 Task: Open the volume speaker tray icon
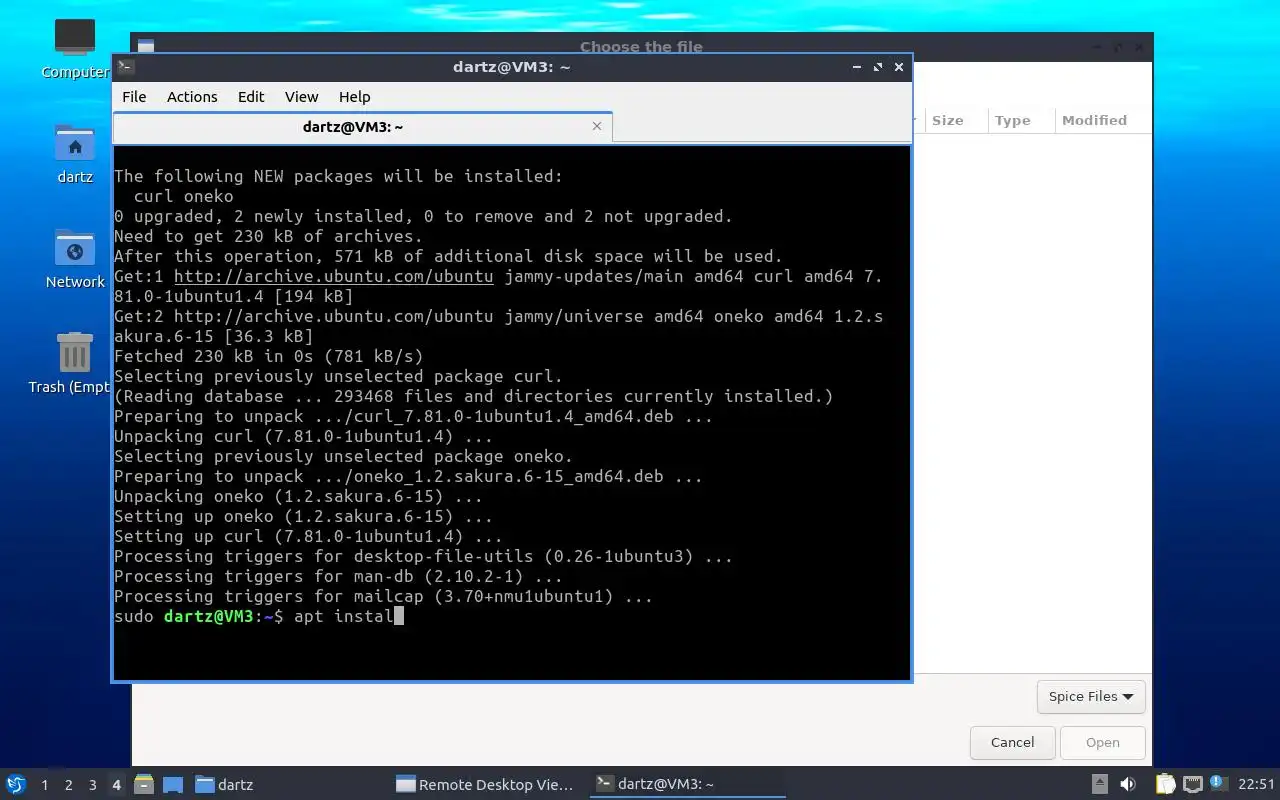coord(1128,784)
